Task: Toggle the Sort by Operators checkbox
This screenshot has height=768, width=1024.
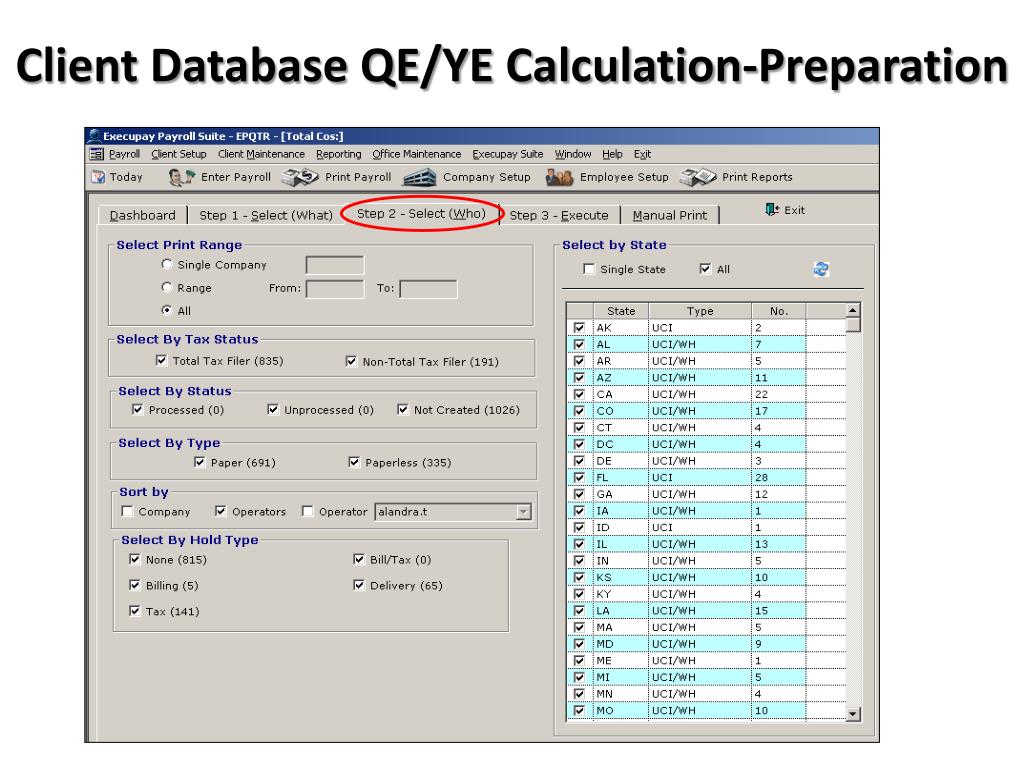Action: pyautogui.click(x=221, y=511)
